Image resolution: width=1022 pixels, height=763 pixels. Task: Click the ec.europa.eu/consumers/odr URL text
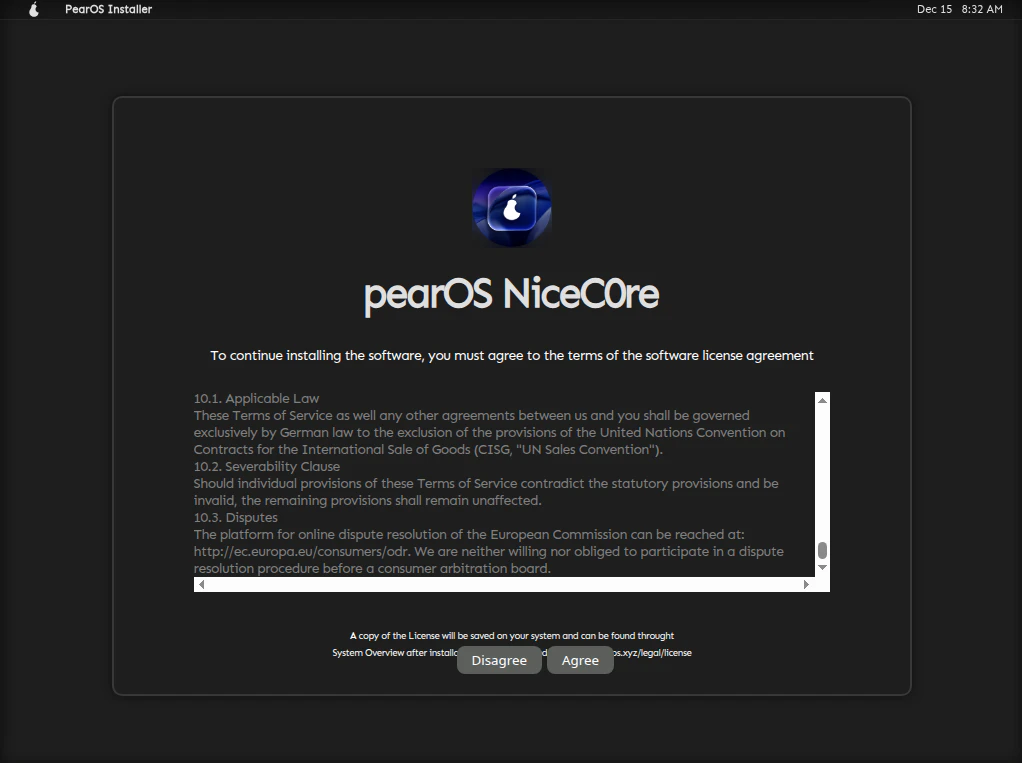point(302,551)
